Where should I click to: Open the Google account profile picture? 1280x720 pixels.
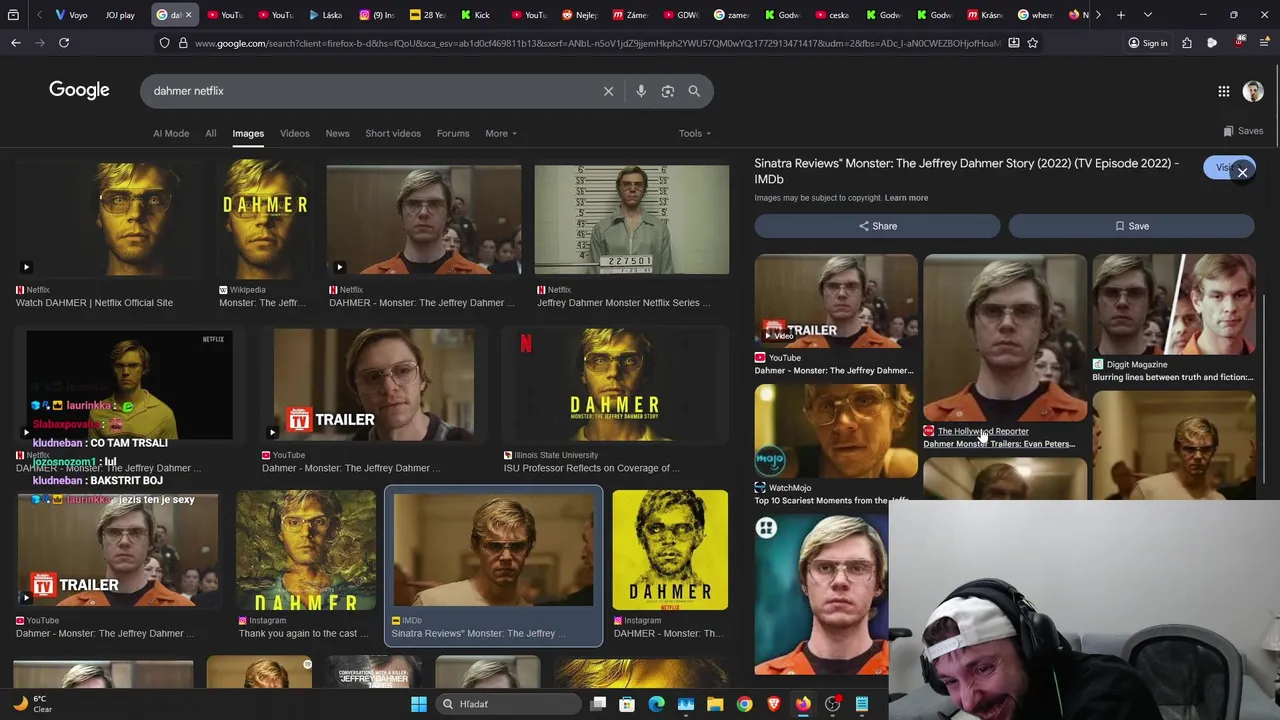click(1253, 91)
